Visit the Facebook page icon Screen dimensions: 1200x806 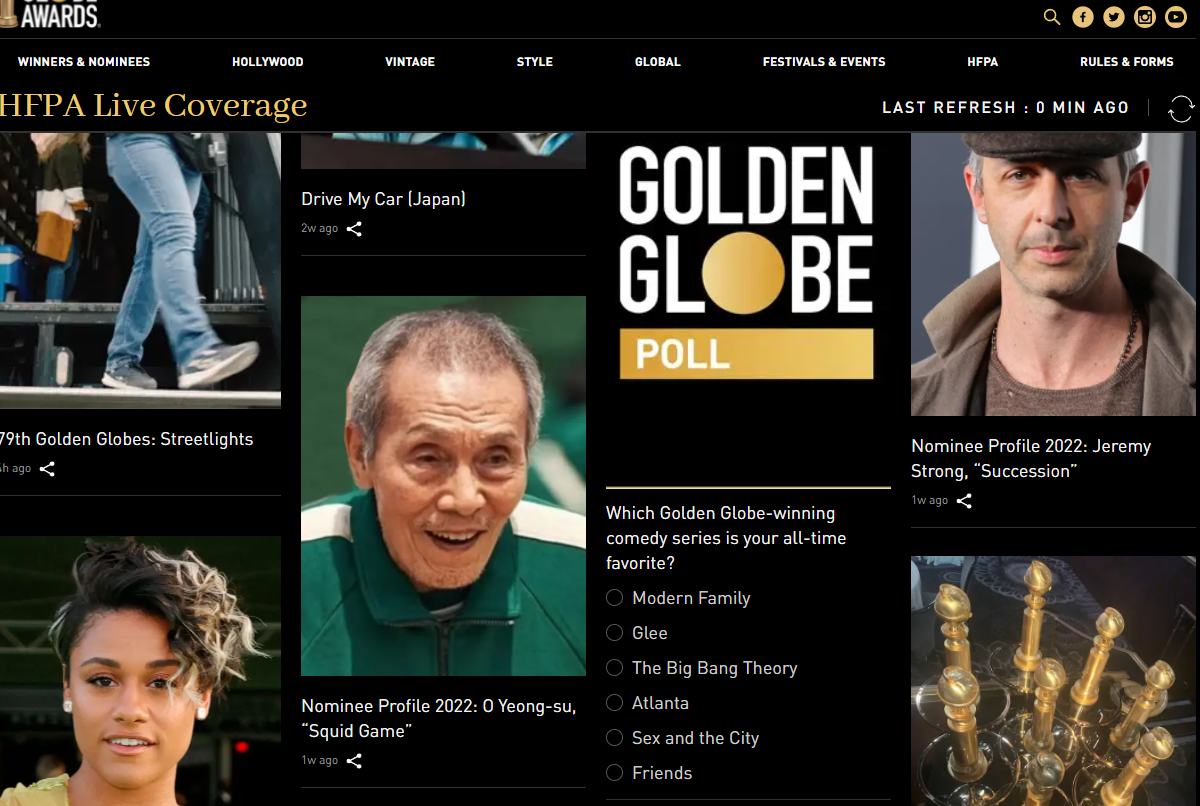[x=1082, y=17]
